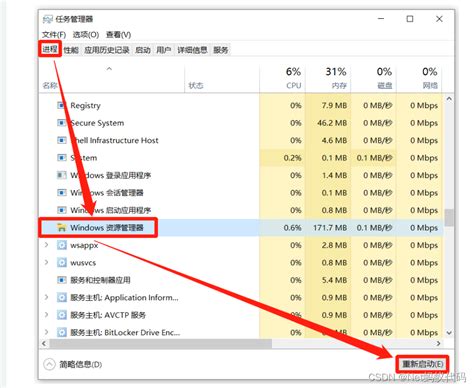Click the BitLocker Drive Enc... host icon
Image resolution: width=474 pixels, height=388 pixels.
coord(61,332)
